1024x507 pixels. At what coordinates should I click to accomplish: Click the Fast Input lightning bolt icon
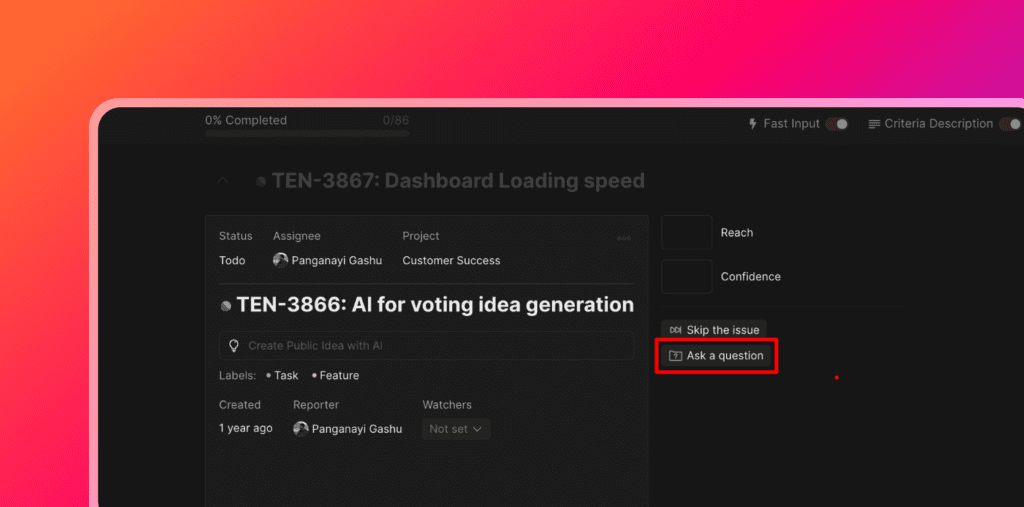(x=753, y=124)
